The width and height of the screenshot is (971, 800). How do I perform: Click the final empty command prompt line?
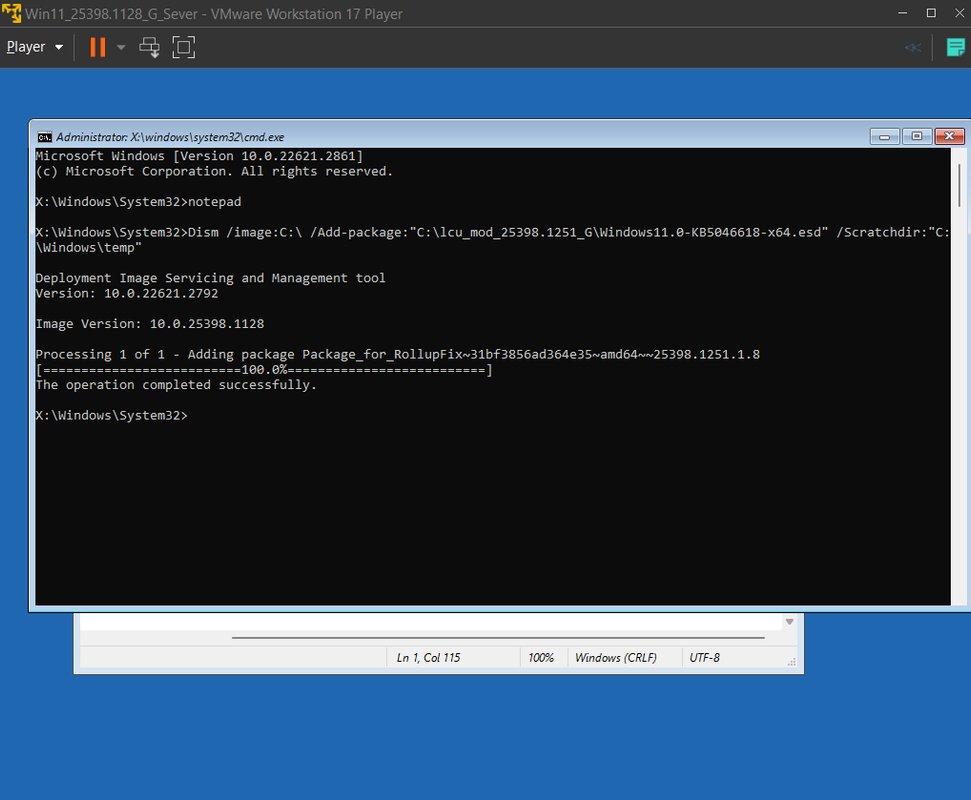(x=111, y=415)
